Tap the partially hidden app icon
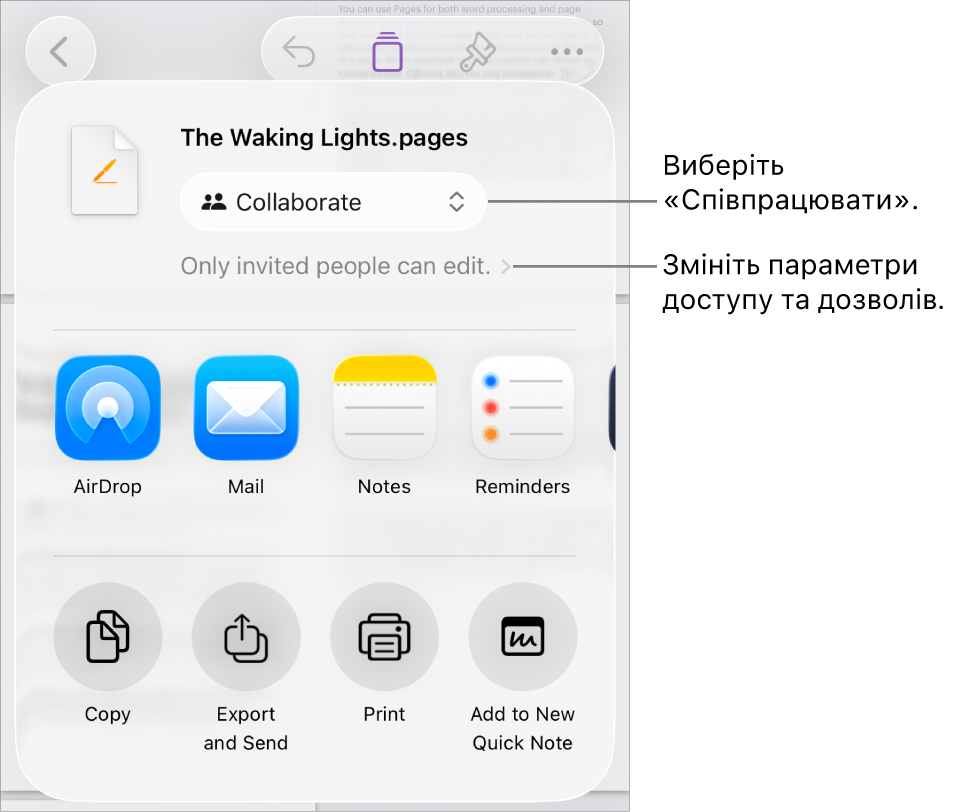This screenshot has height=812, width=953. coord(612,407)
